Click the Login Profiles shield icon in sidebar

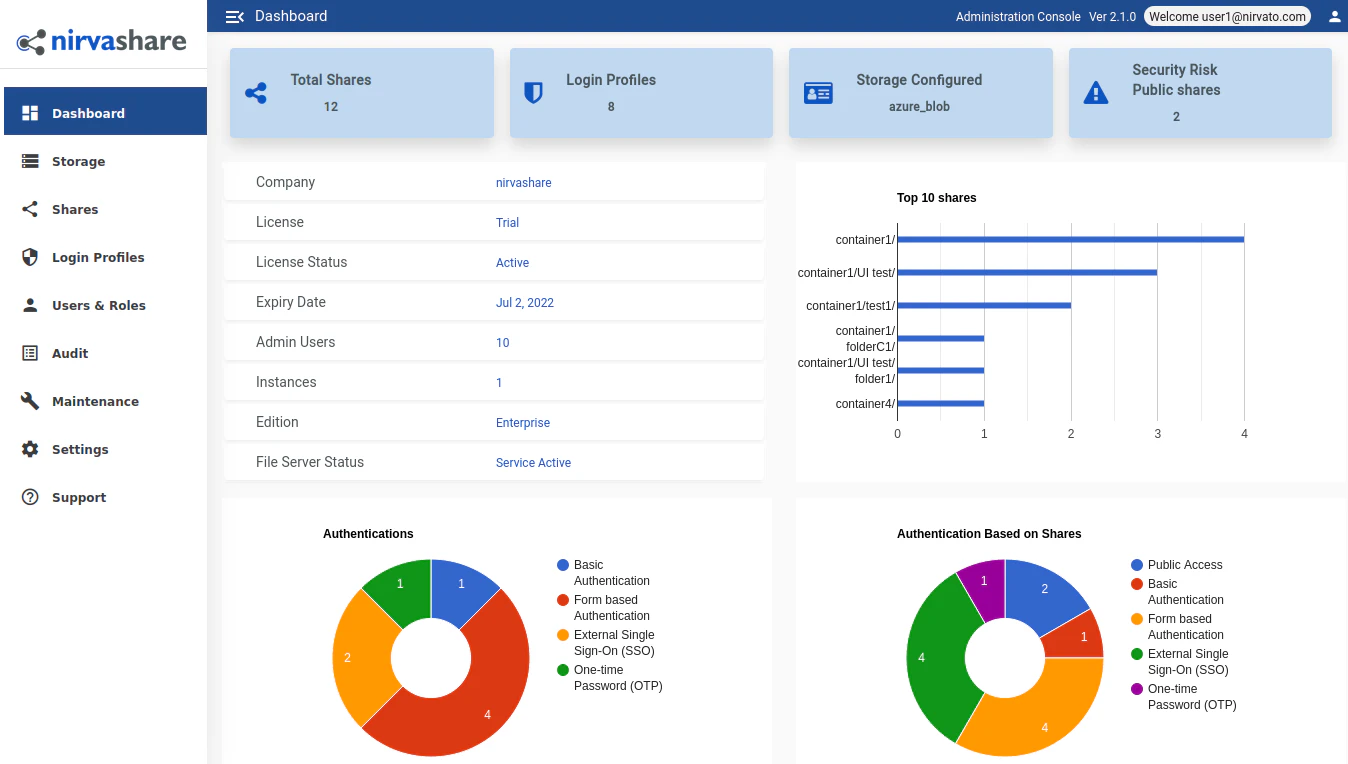(x=31, y=257)
